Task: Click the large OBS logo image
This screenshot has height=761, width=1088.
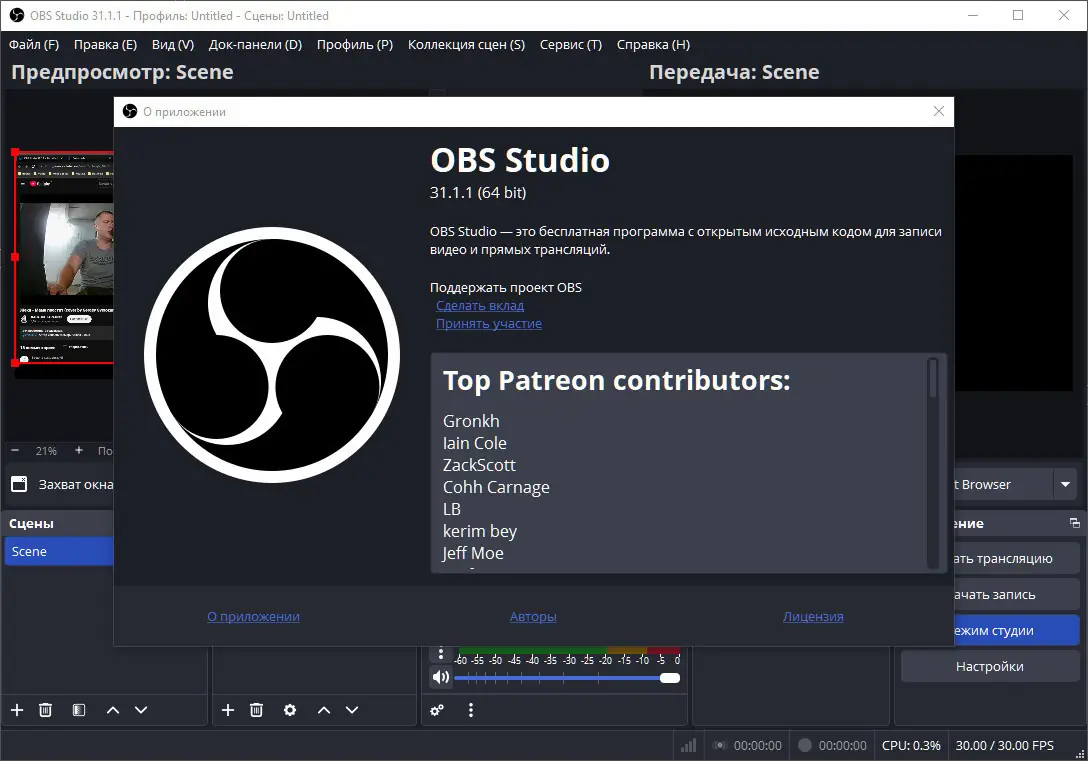Action: (272, 354)
